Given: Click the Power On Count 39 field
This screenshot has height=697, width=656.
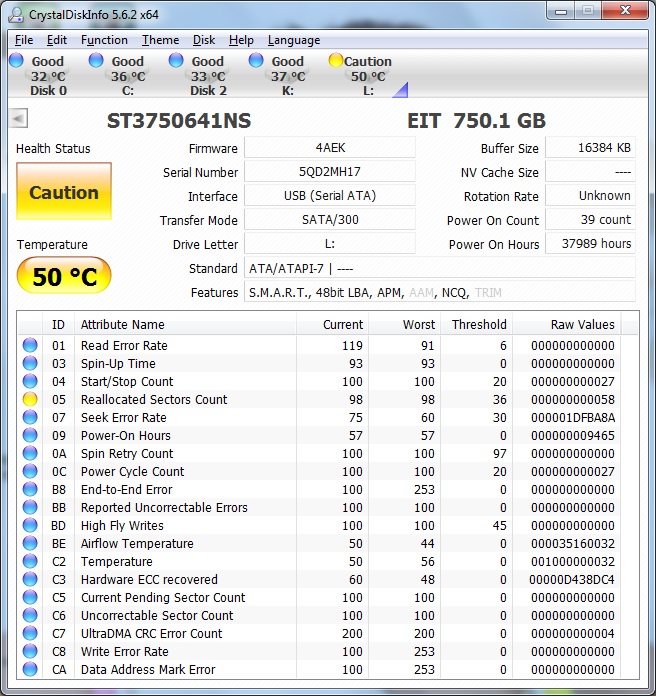Looking at the screenshot, I should pyautogui.click(x=590, y=220).
